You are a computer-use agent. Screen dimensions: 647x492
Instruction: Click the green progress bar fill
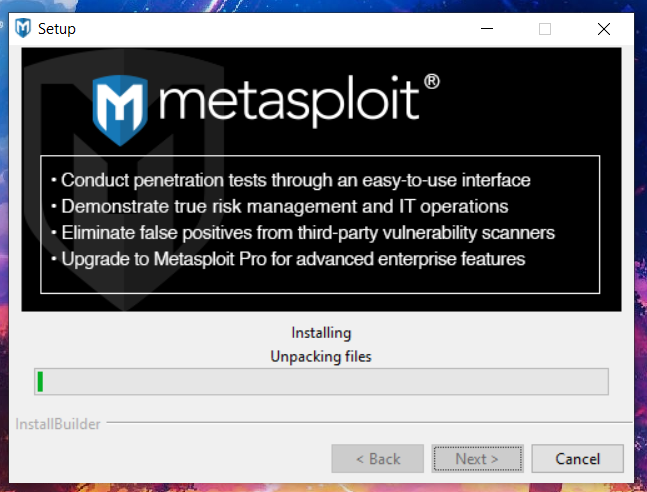(x=40, y=381)
